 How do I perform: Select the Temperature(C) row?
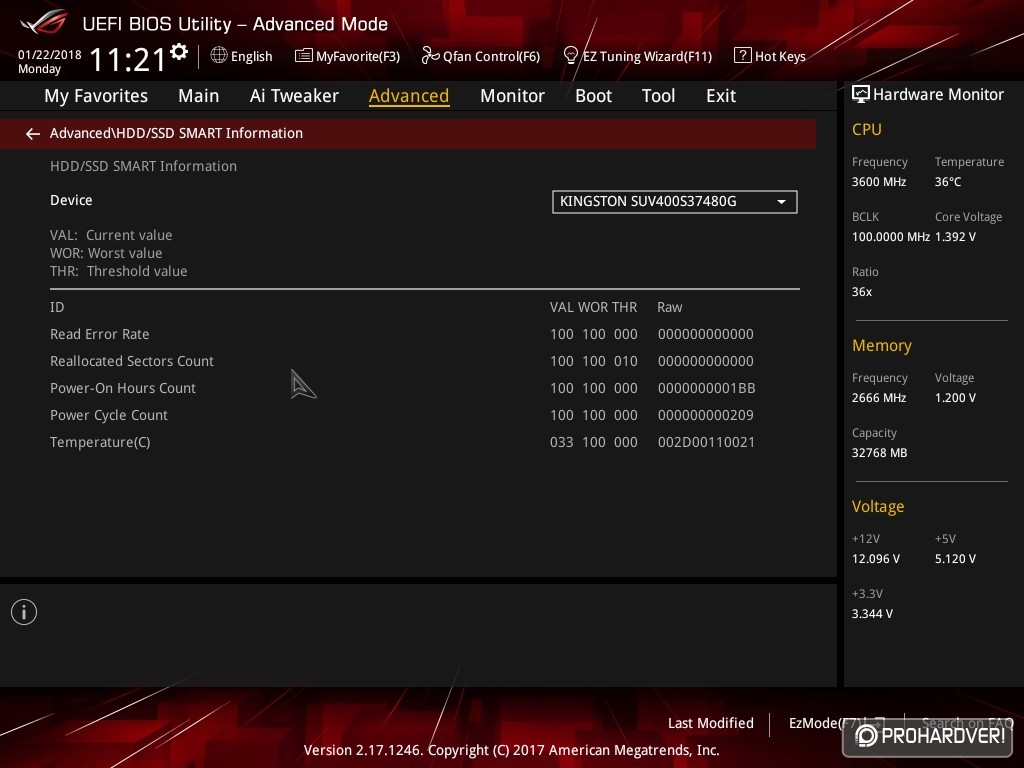(424, 442)
